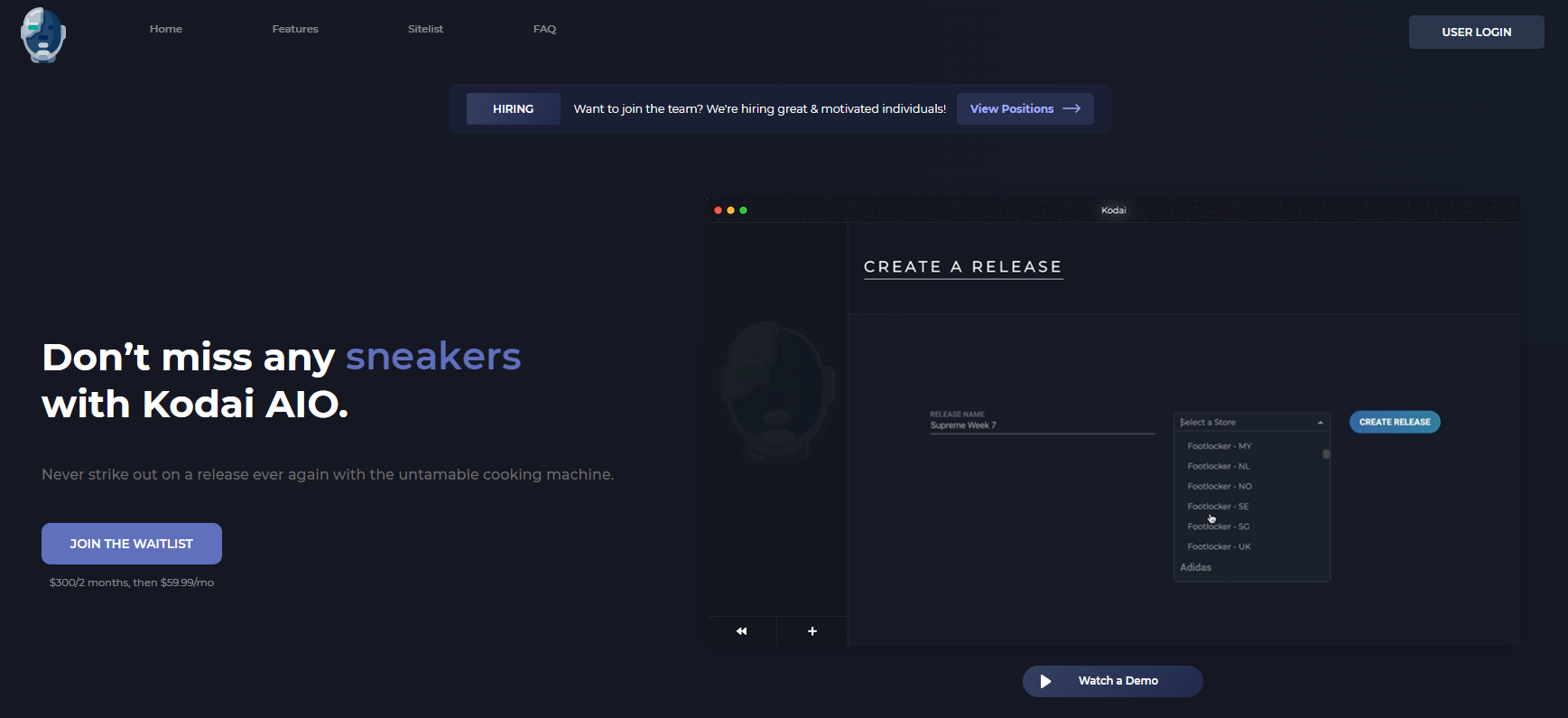Collapse the store dropdown using its arrow
The height and width of the screenshot is (718, 1568).
pos(1320,423)
